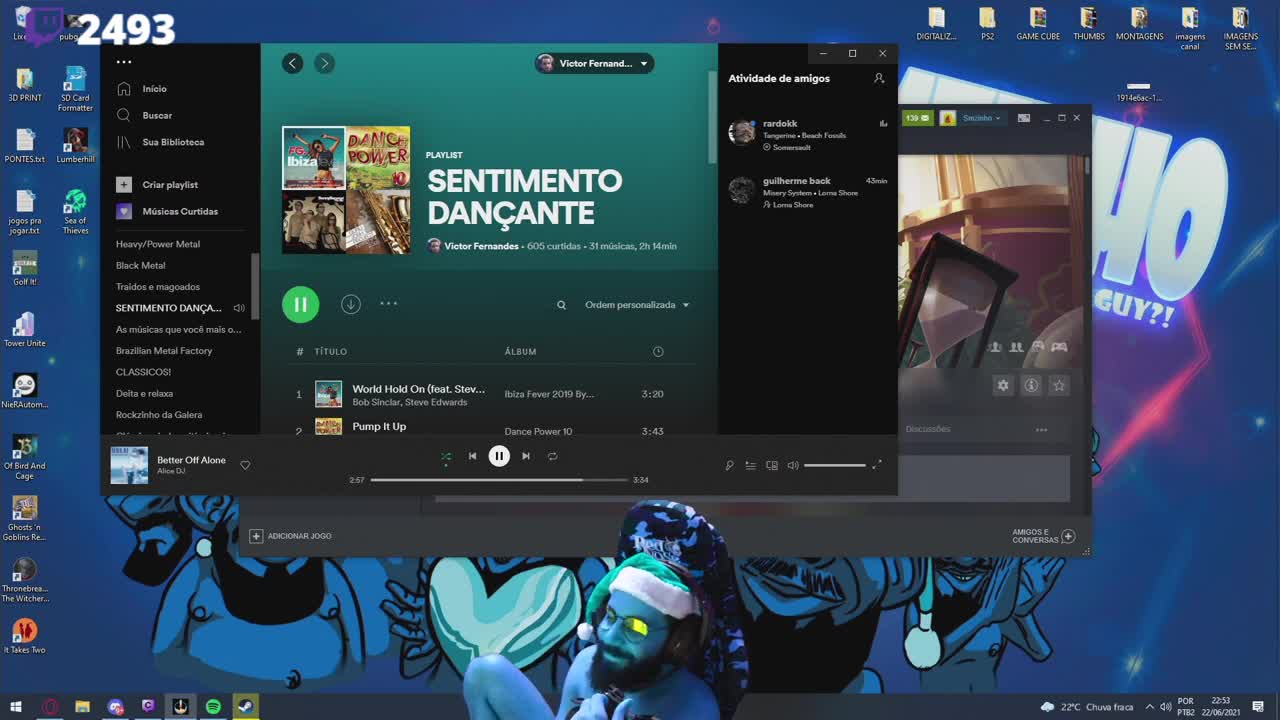1280x720 pixels.
Task: Click Criar playlist plus icon
Action: [124, 184]
